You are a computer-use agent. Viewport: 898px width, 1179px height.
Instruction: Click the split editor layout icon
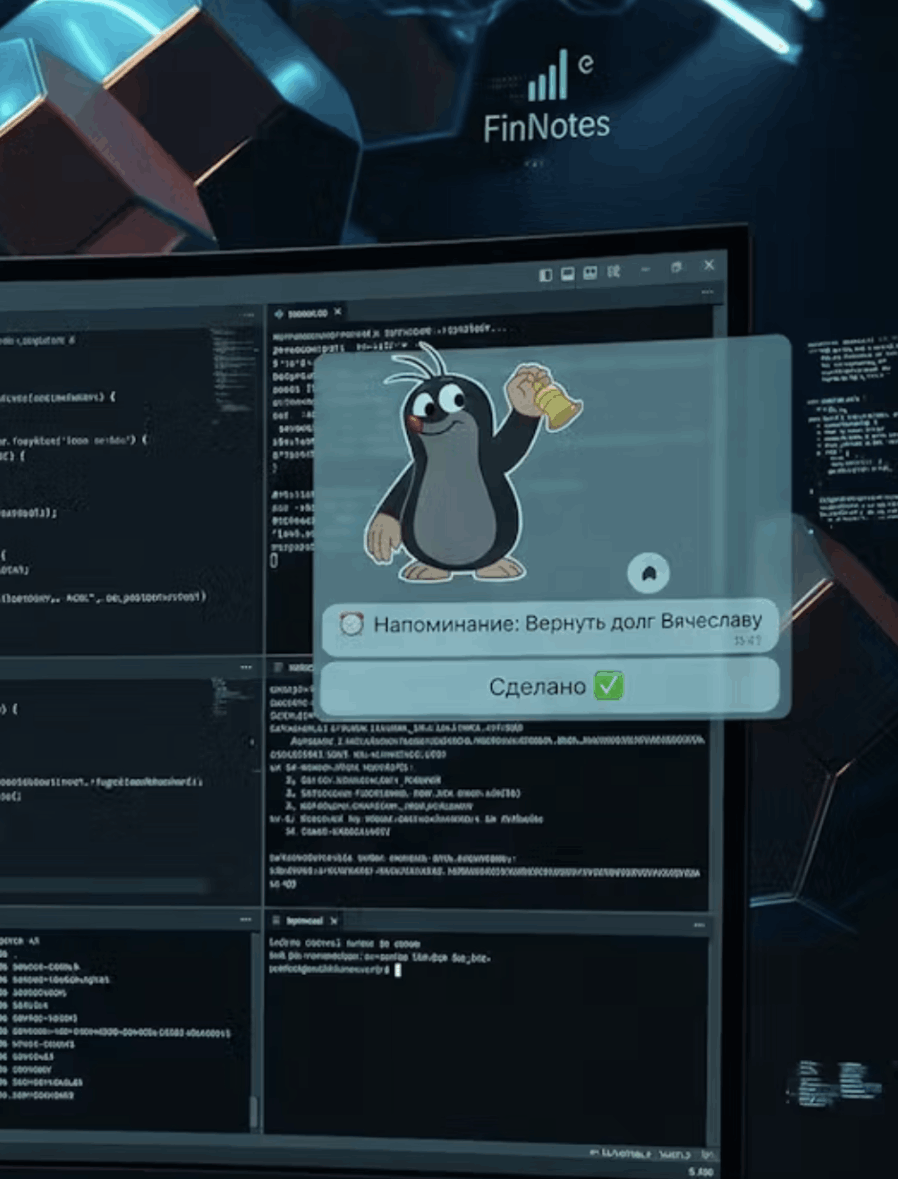(590, 273)
